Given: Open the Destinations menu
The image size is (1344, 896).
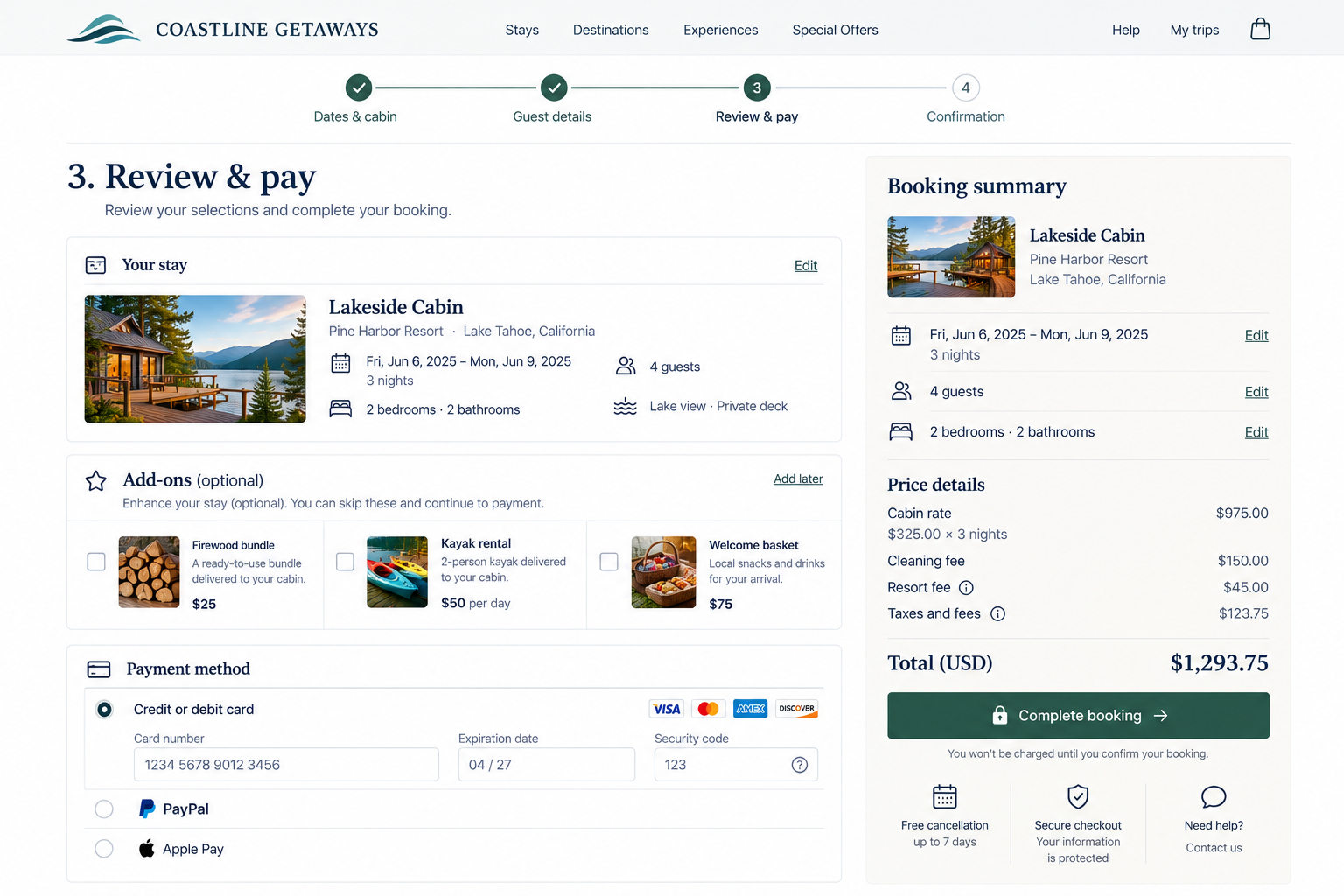Looking at the screenshot, I should [x=611, y=30].
